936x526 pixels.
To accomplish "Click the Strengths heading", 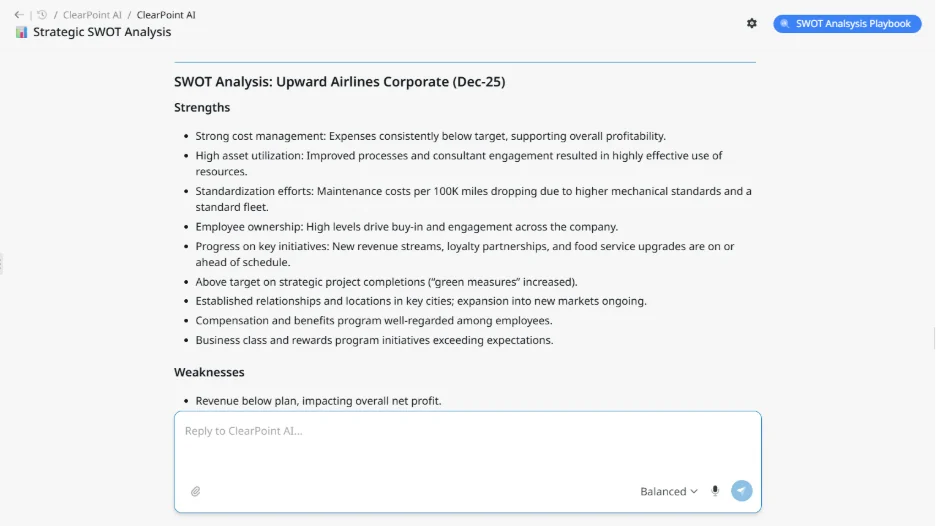I will (x=202, y=107).
